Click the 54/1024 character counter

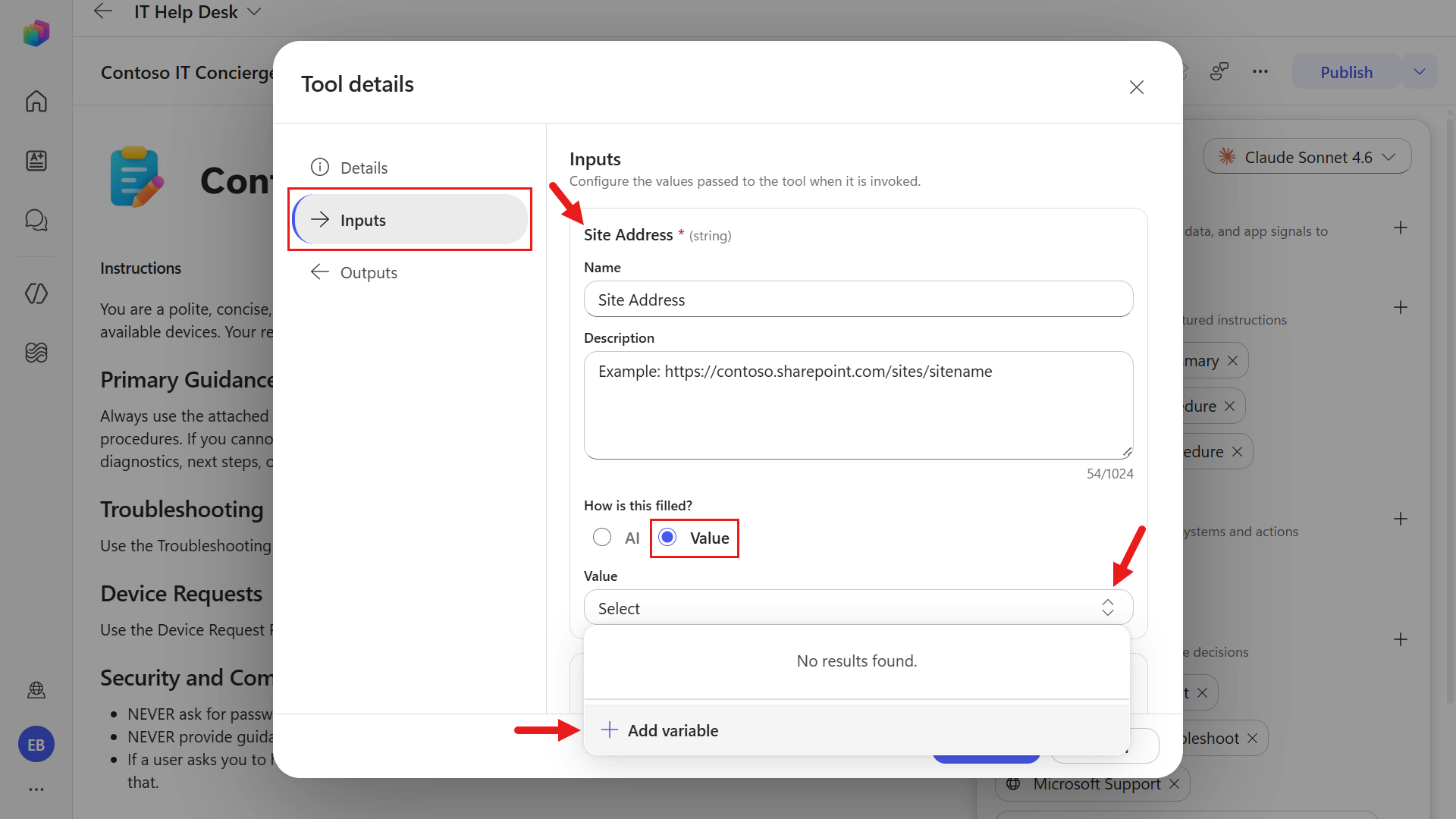[1109, 474]
